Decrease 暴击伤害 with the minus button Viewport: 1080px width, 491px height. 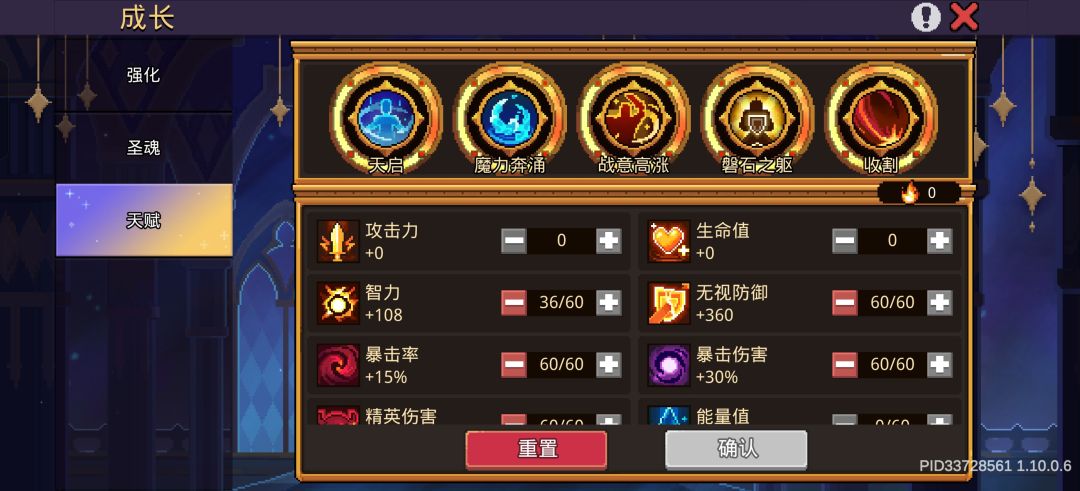(x=845, y=365)
